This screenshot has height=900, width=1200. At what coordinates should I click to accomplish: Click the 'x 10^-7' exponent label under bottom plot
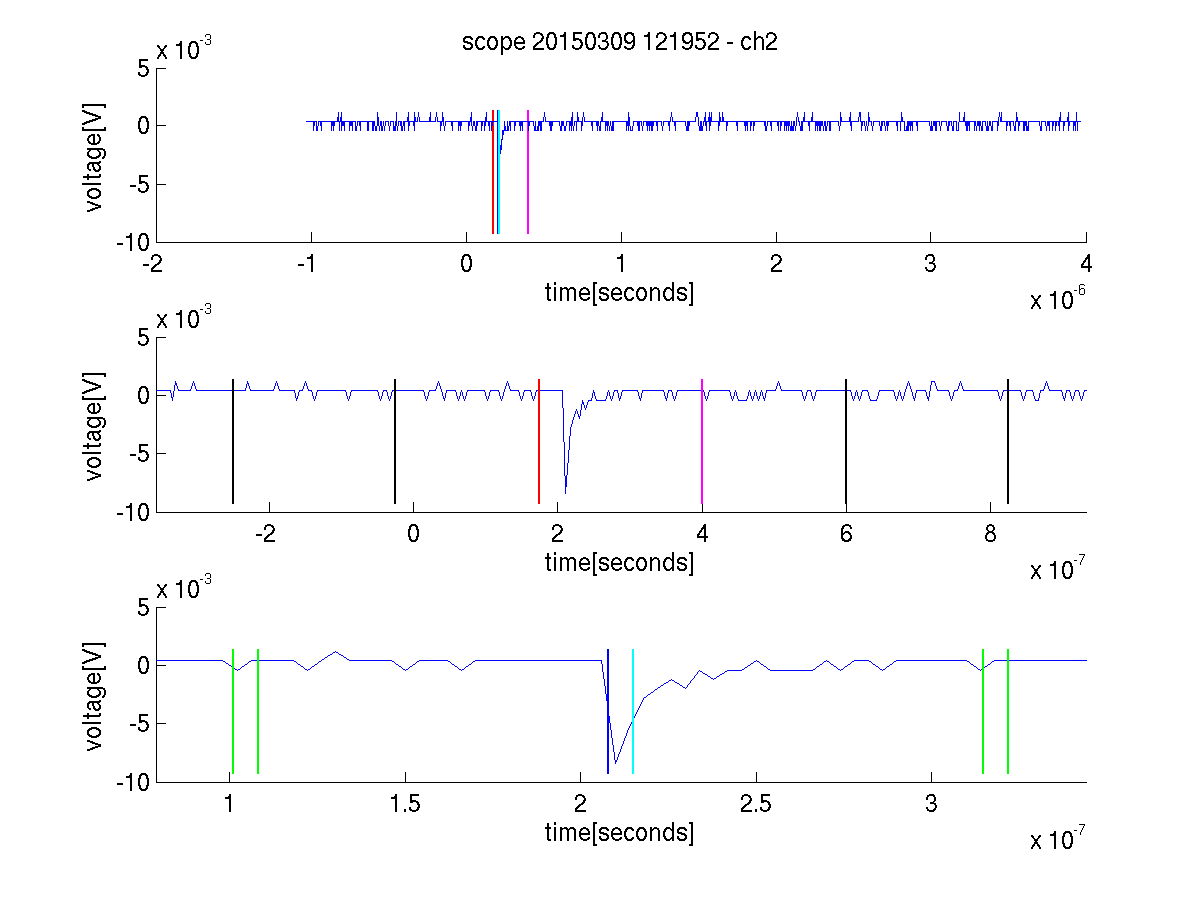(x=1058, y=839)
